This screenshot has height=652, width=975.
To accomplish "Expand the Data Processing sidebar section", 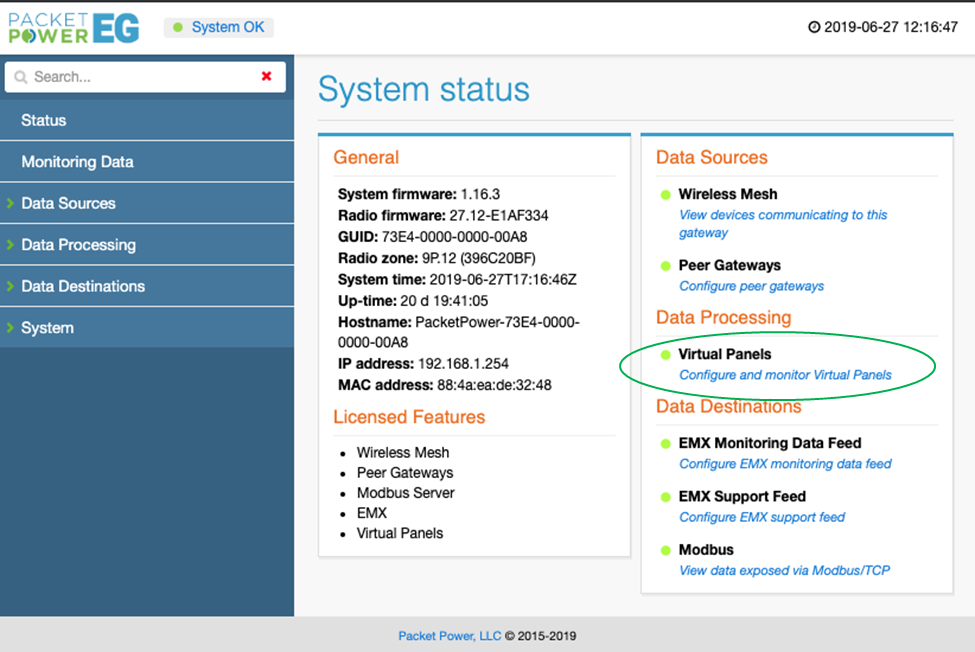I will click(78, 245).
